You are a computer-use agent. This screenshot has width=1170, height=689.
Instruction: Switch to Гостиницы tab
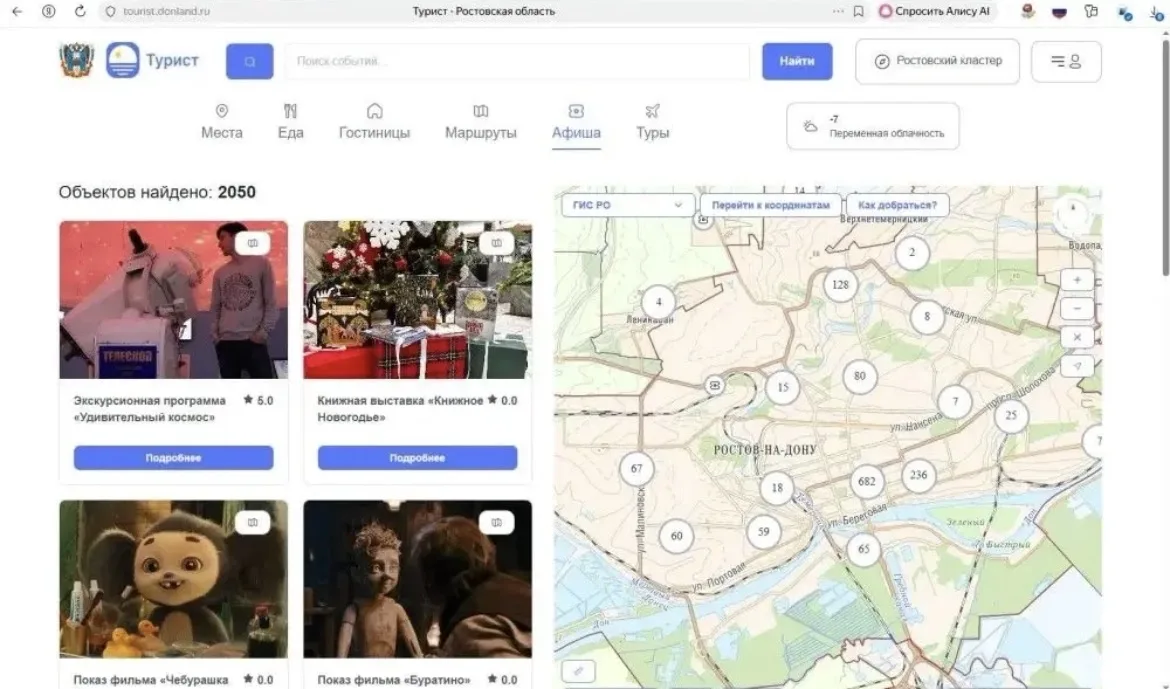pyautogui.click(x=375, y=122)
